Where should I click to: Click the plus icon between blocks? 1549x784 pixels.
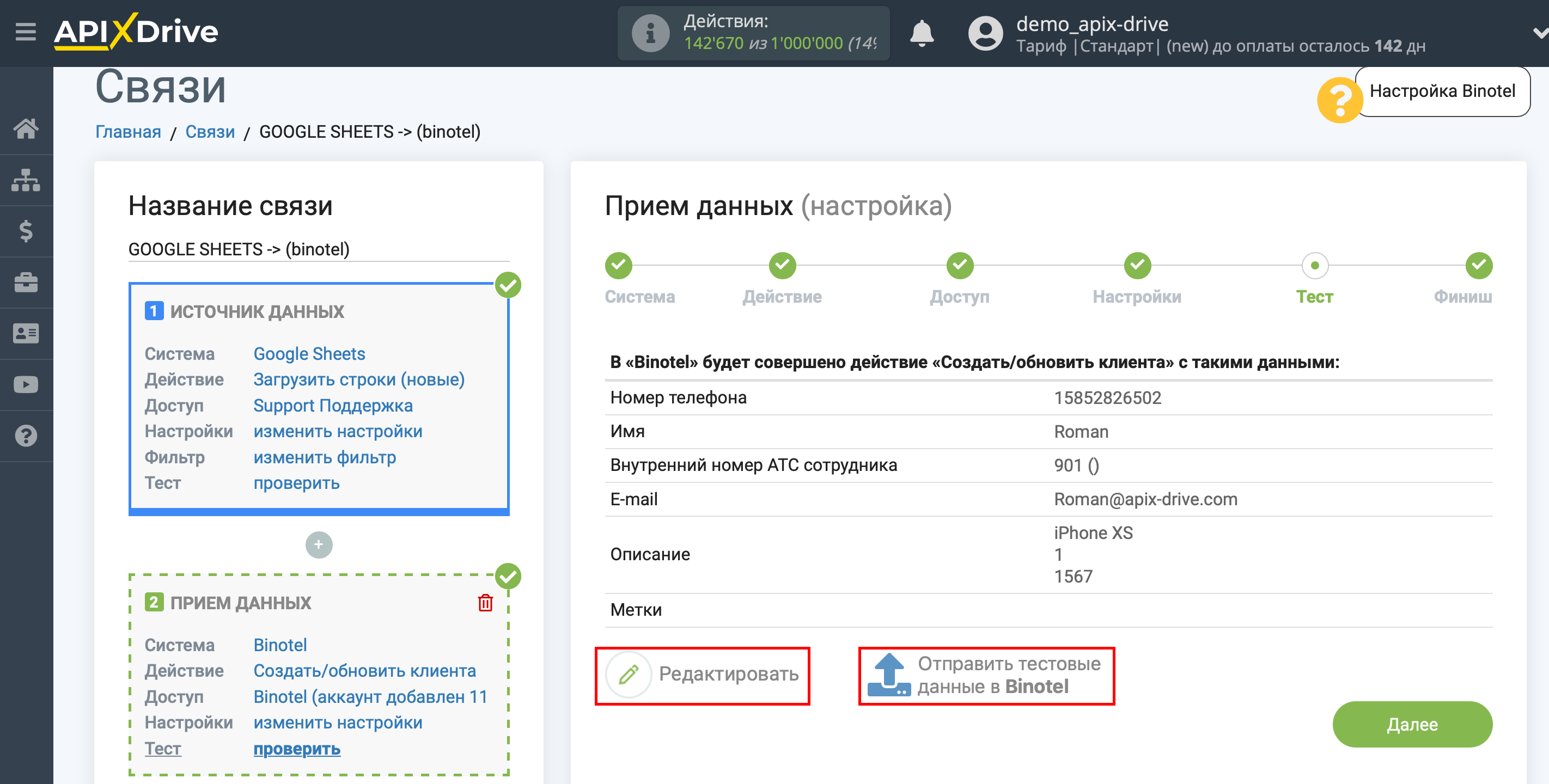click(319, 544)
